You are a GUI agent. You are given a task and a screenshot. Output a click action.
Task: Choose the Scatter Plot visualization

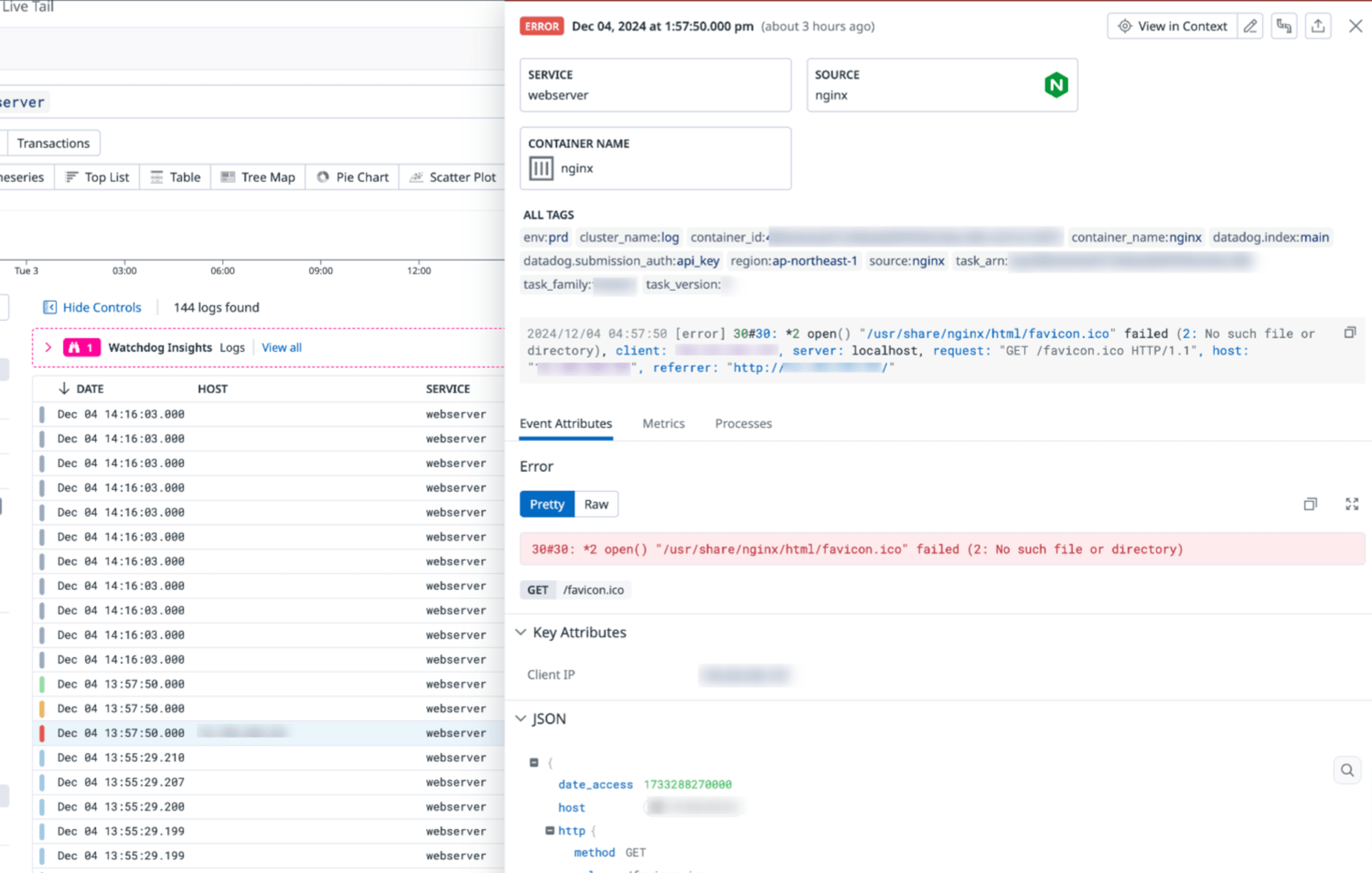pyautogui.click(x=453, y=177)
